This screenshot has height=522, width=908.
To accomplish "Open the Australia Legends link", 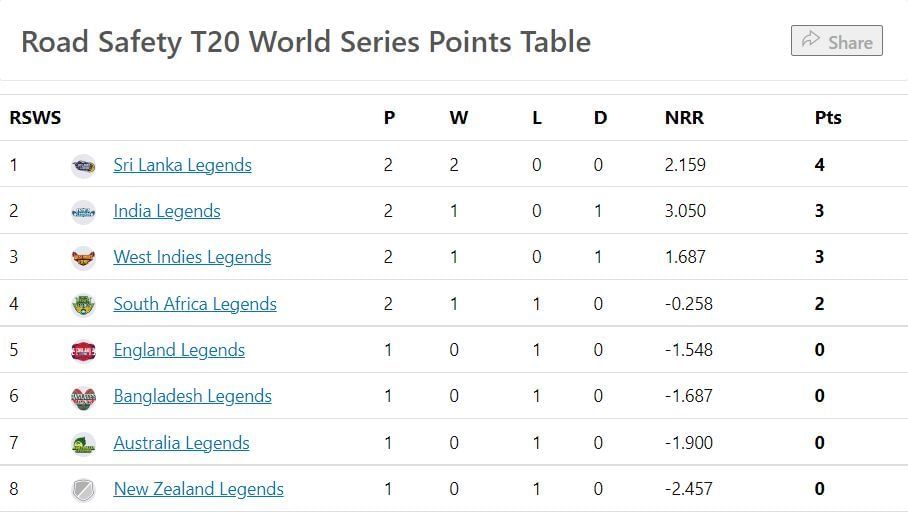I will pyautogui.click(x=181, y=443).
